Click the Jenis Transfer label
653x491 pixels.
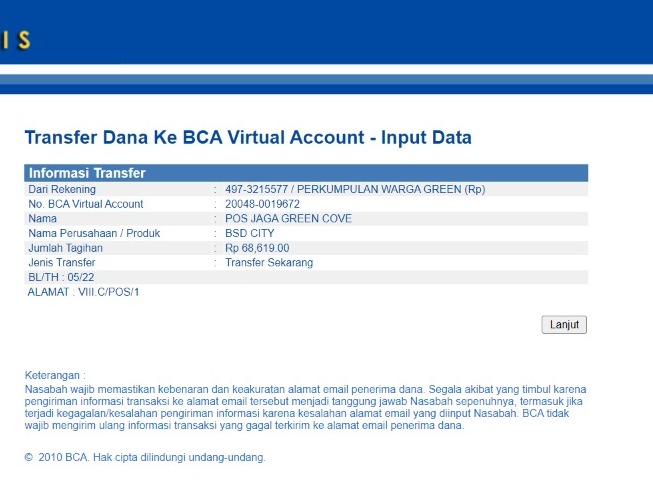(62, 262)
